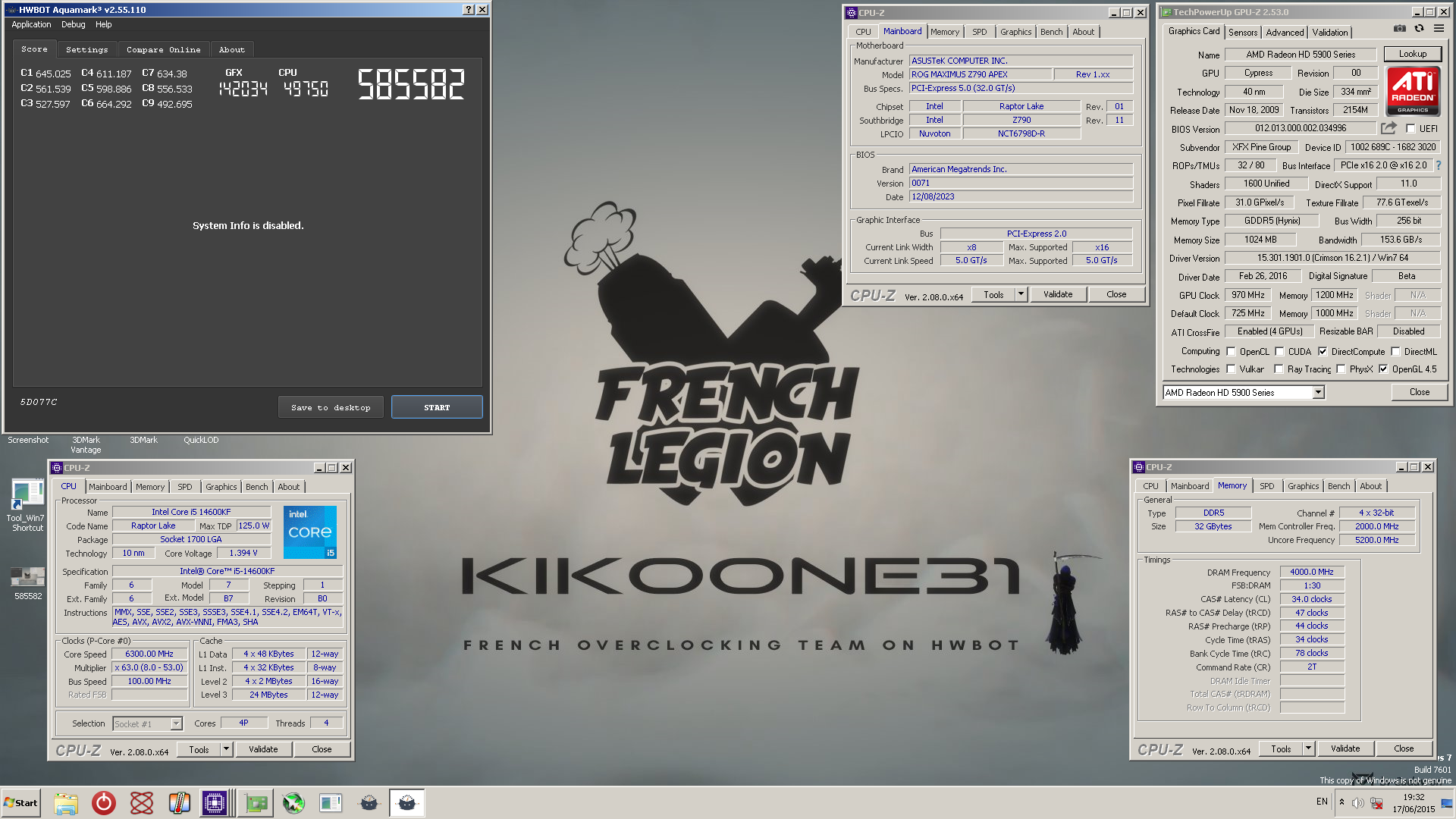Toggle the OpenCL checkbox
The height and width of the screenshot is (819, 1456).
point(1231,352)
